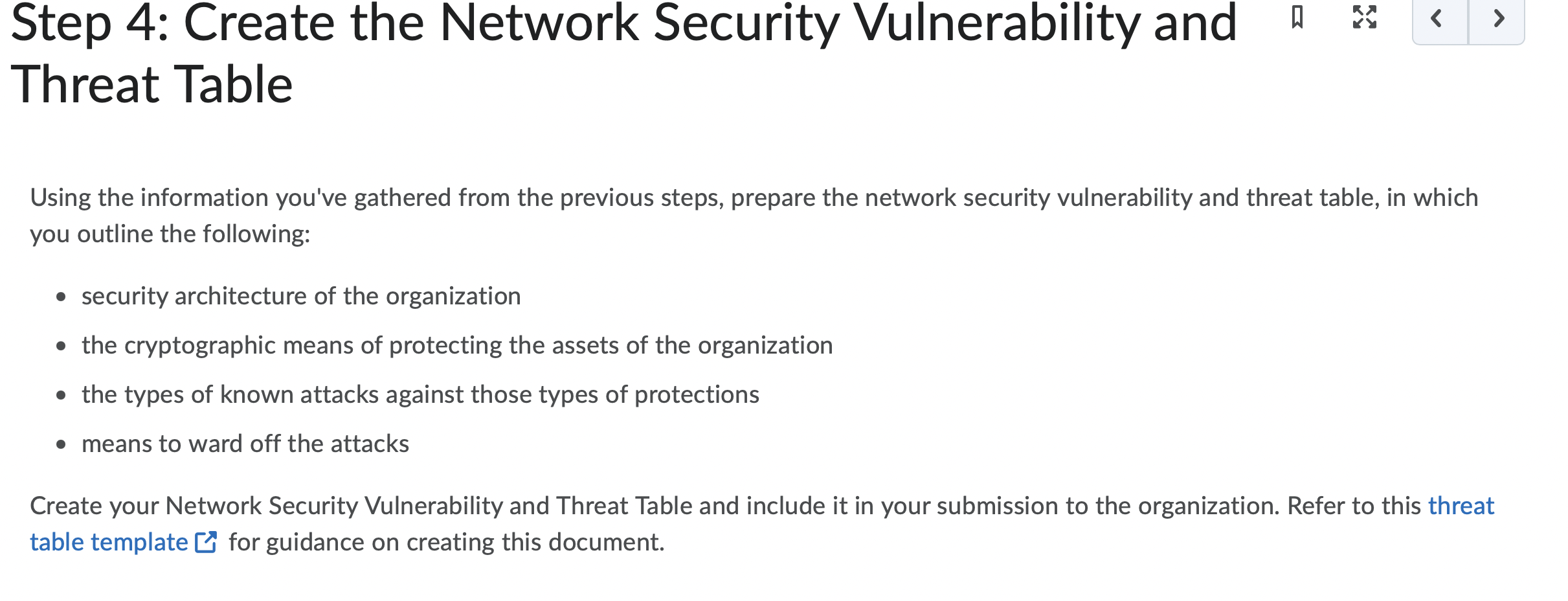This screenshot has width=1568, height=601.
Task: Go to next step with right chevron
Action: click(x=1497, y=20)
